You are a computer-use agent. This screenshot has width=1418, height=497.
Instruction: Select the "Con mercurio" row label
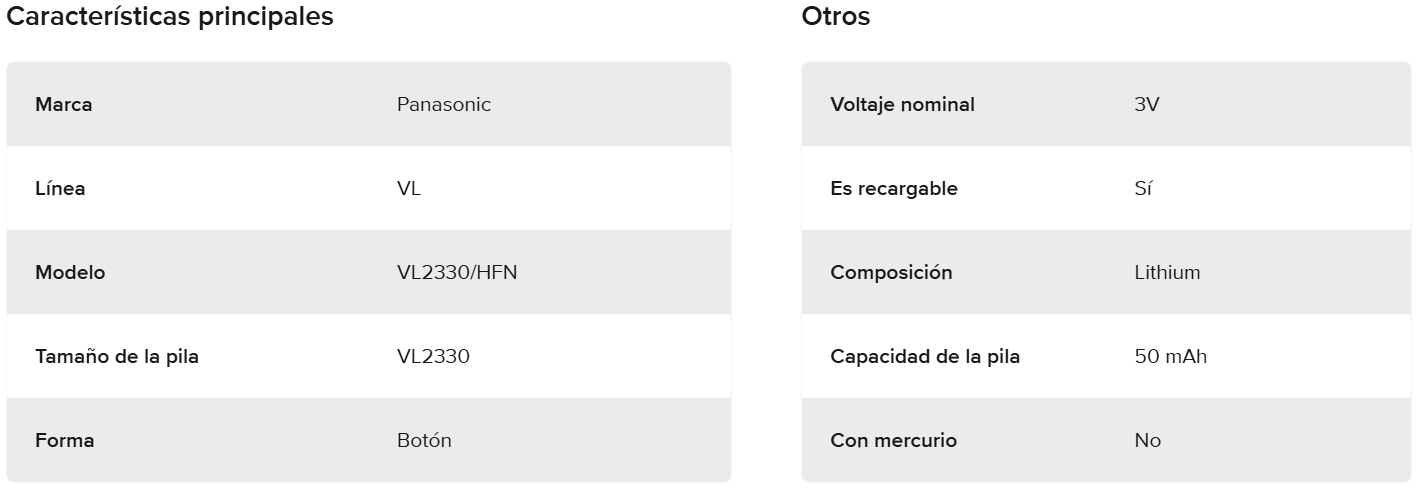pos(893,440)
